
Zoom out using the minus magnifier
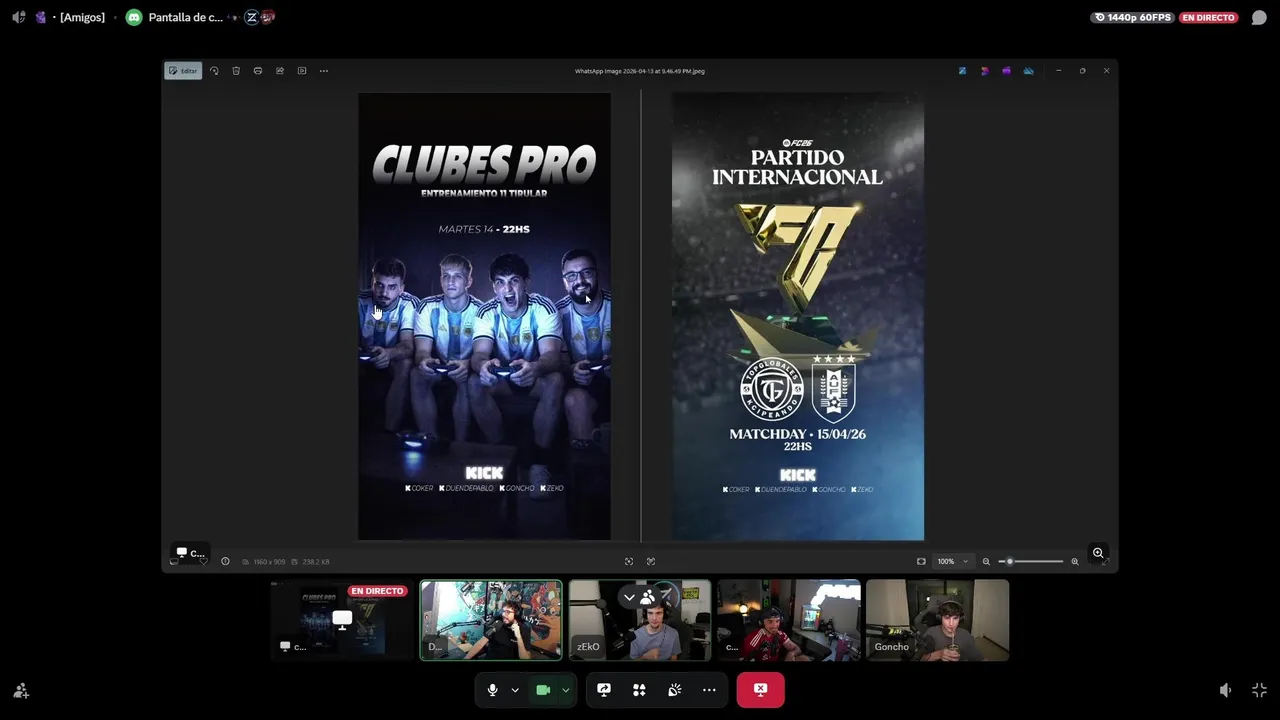(x=986, y=561)
